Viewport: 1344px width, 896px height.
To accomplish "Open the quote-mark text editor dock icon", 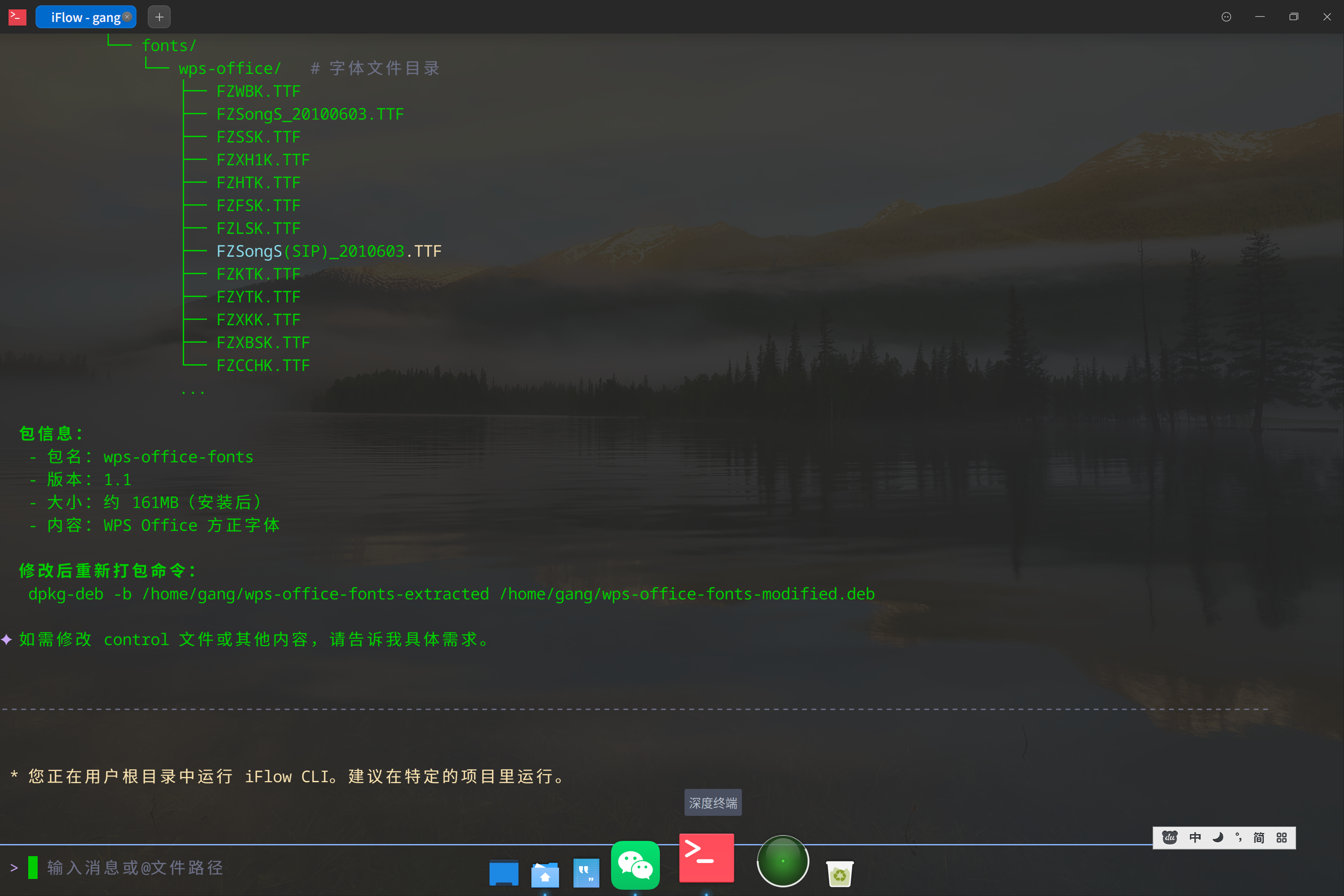I will pyautogui.click(x=586, y=873).
